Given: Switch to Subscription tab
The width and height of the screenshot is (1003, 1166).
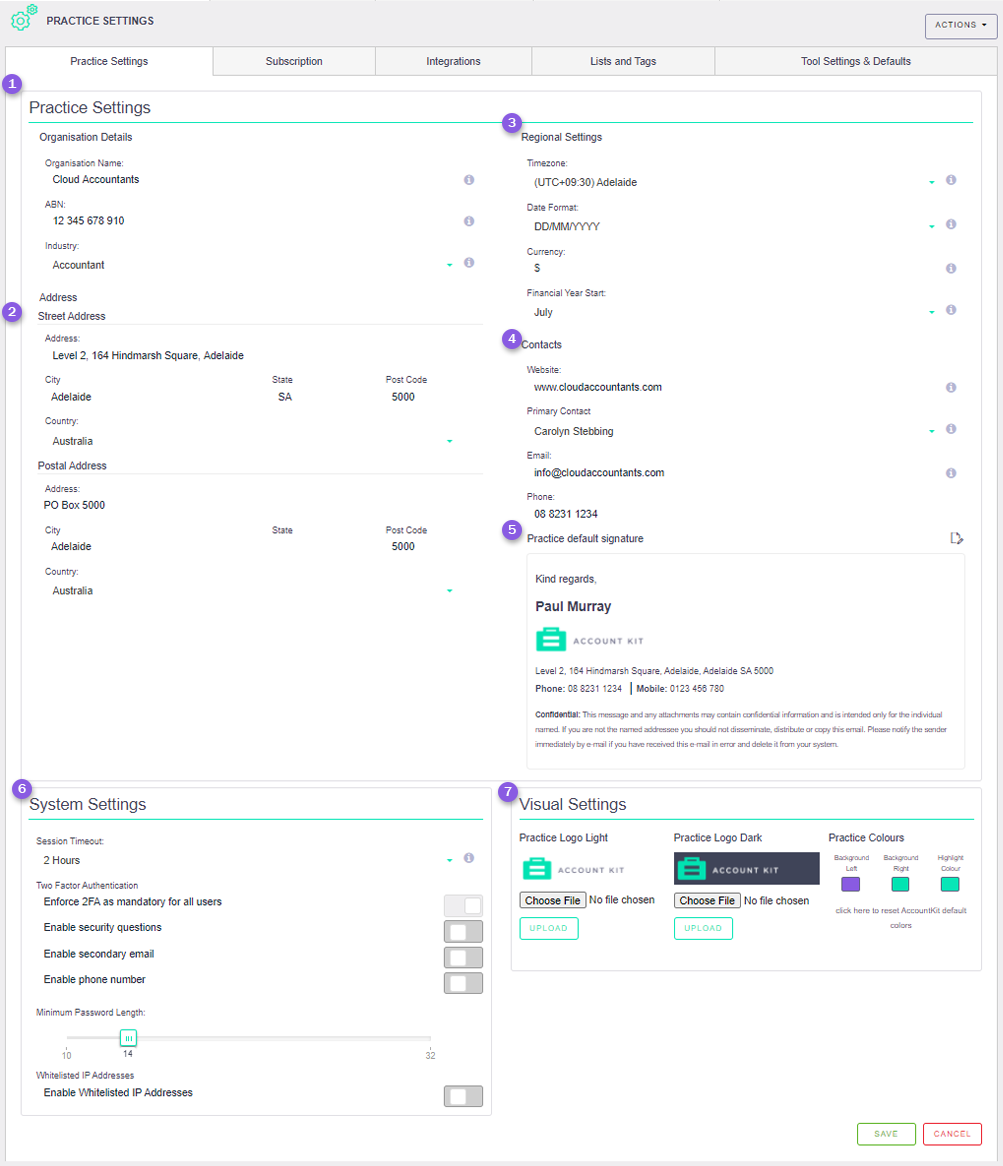Looking at the screenshot, I should [294, 61].
